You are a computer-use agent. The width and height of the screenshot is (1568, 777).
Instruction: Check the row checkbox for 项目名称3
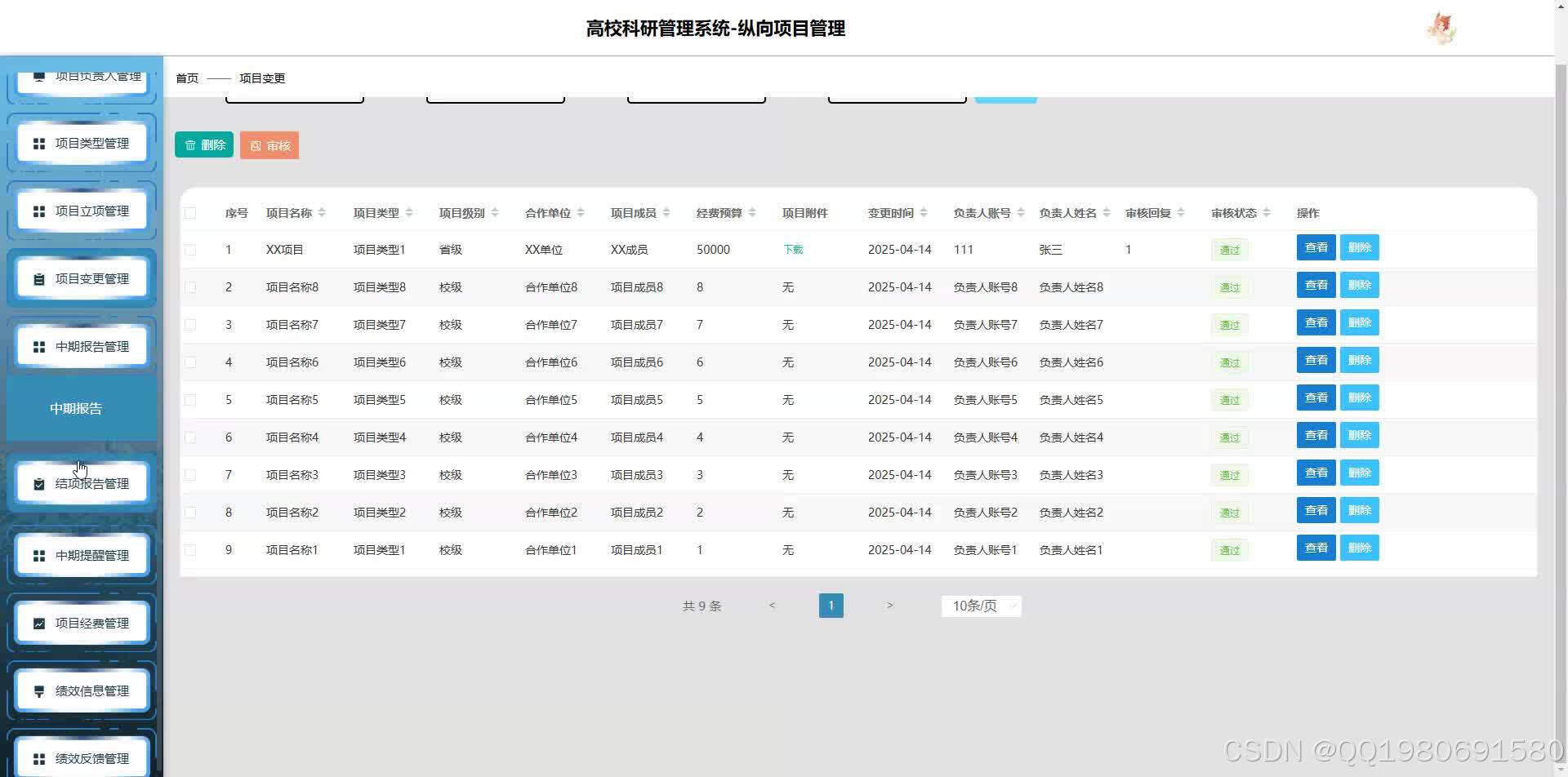click(x=190, y=475)
